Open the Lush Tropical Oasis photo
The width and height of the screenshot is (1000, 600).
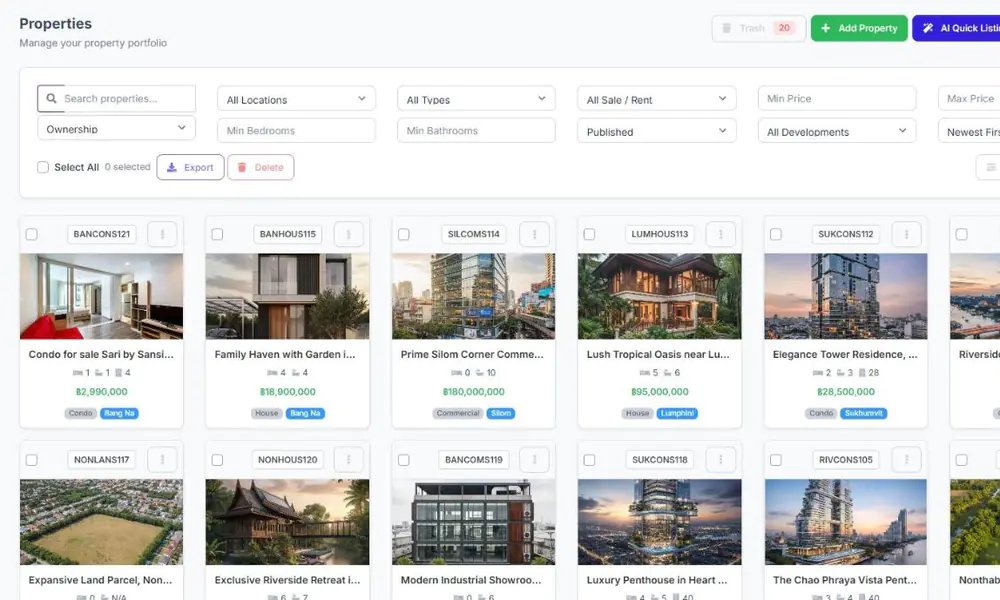(x=659, y=296)
